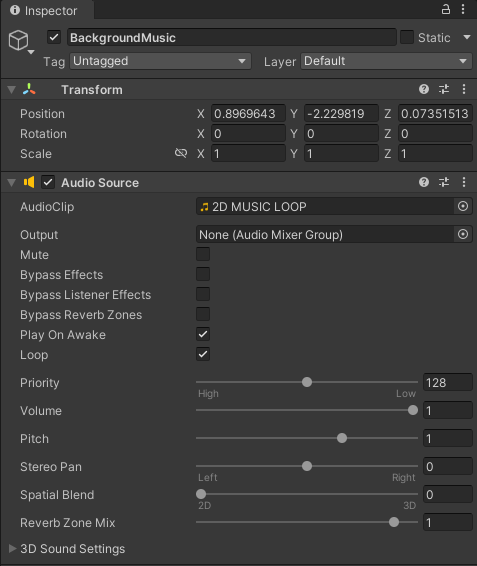Open the Inspector tab's three-dot options menu
The width and height of the screenshot is (477, 566).
click(463, 9)
